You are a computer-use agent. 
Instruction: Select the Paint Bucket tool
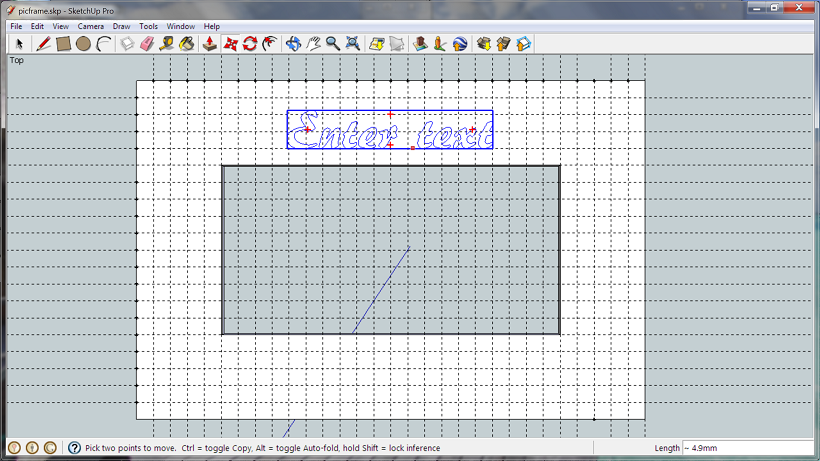point(187,44)
